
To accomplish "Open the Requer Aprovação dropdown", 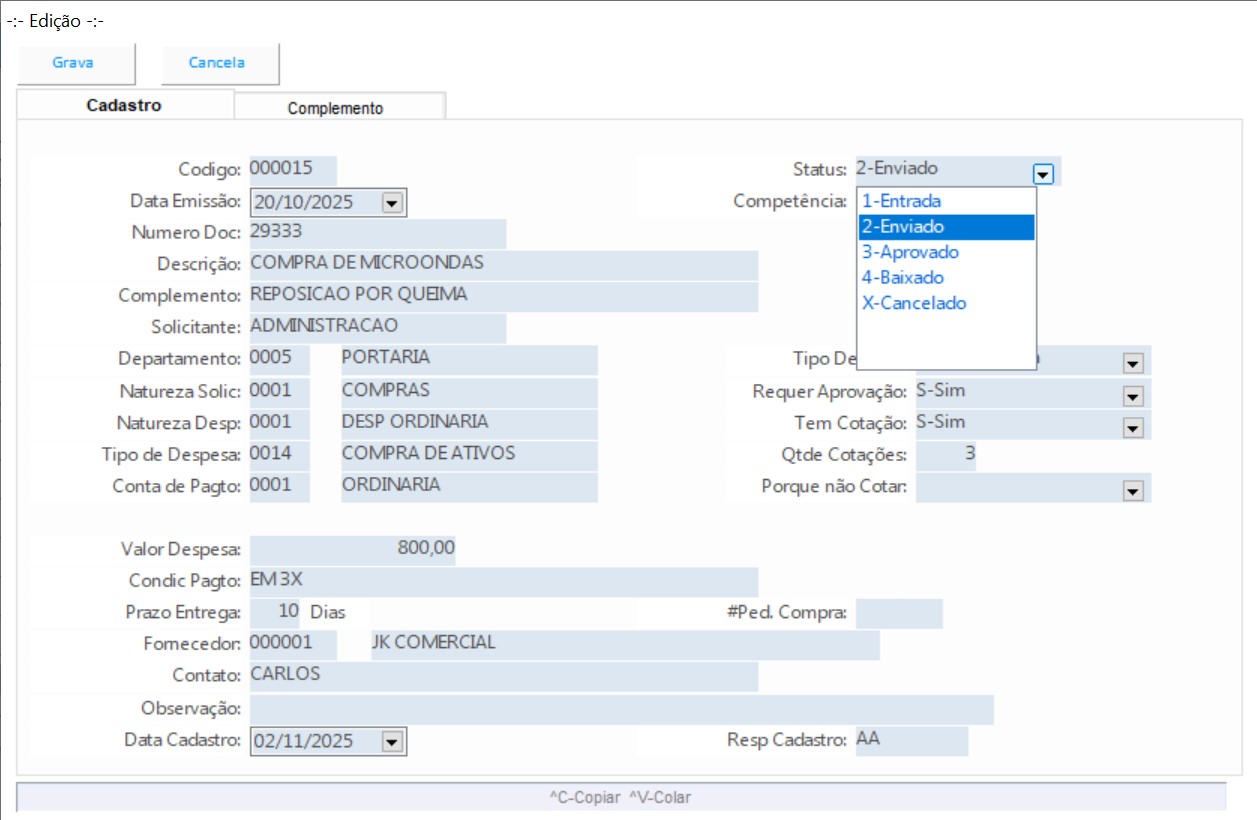I will click(1132, 395).
